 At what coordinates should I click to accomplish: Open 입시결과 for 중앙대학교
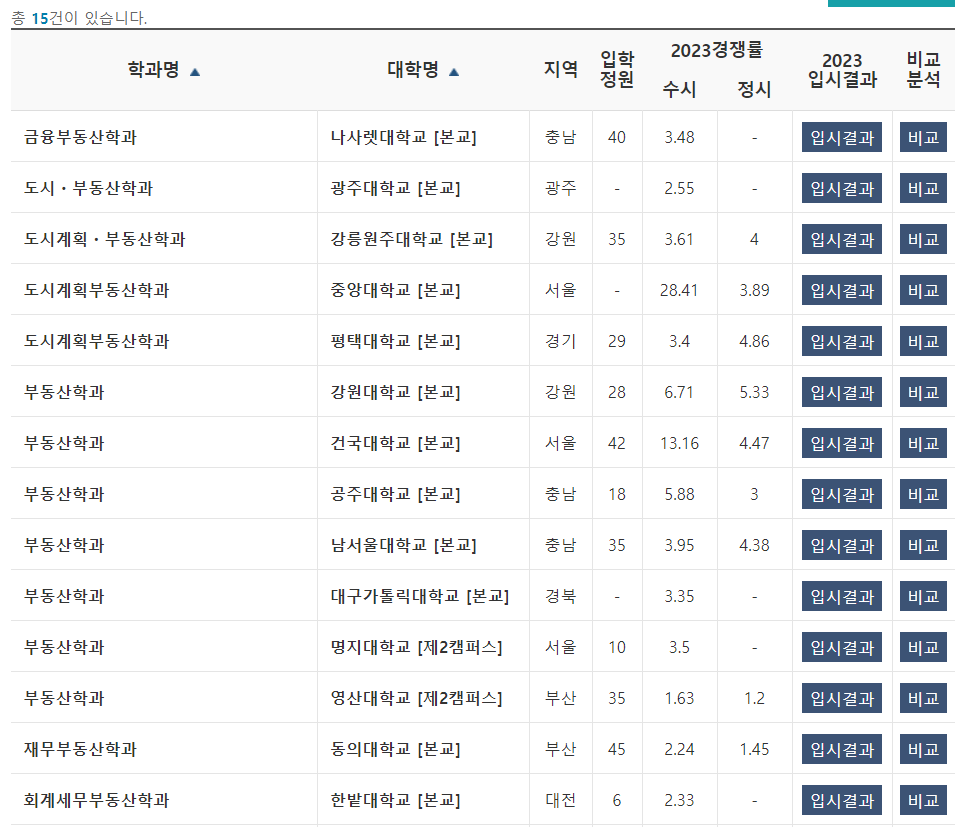point(842,290)
